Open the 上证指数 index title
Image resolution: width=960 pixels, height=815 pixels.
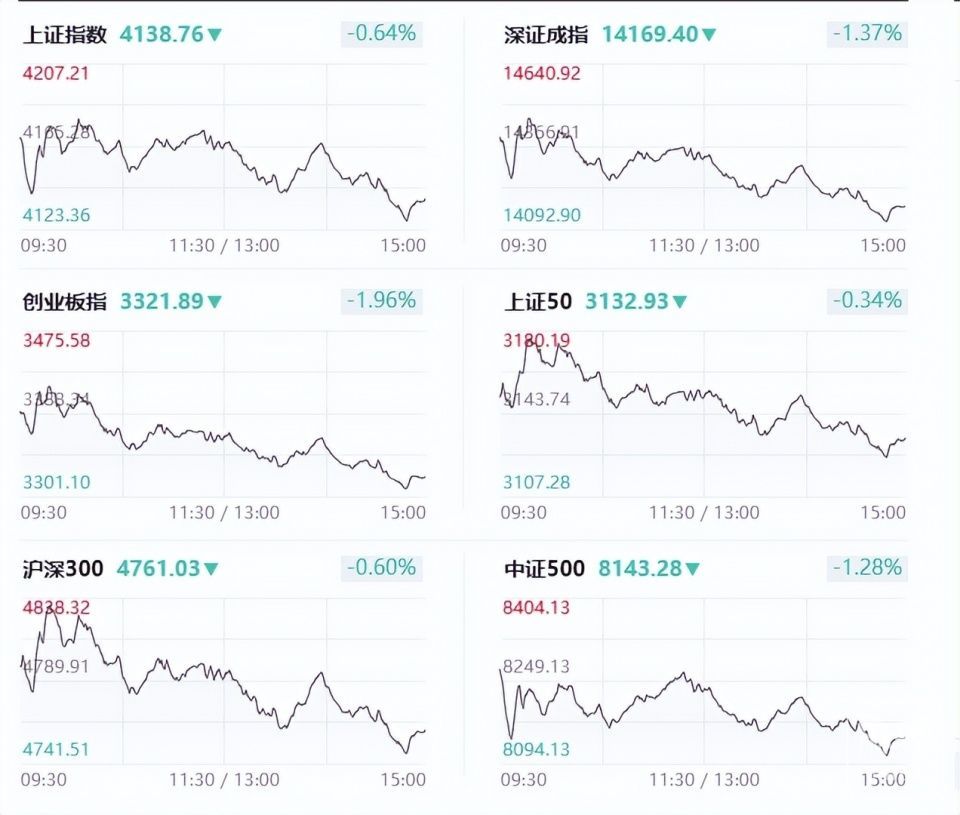click(64, 35)
